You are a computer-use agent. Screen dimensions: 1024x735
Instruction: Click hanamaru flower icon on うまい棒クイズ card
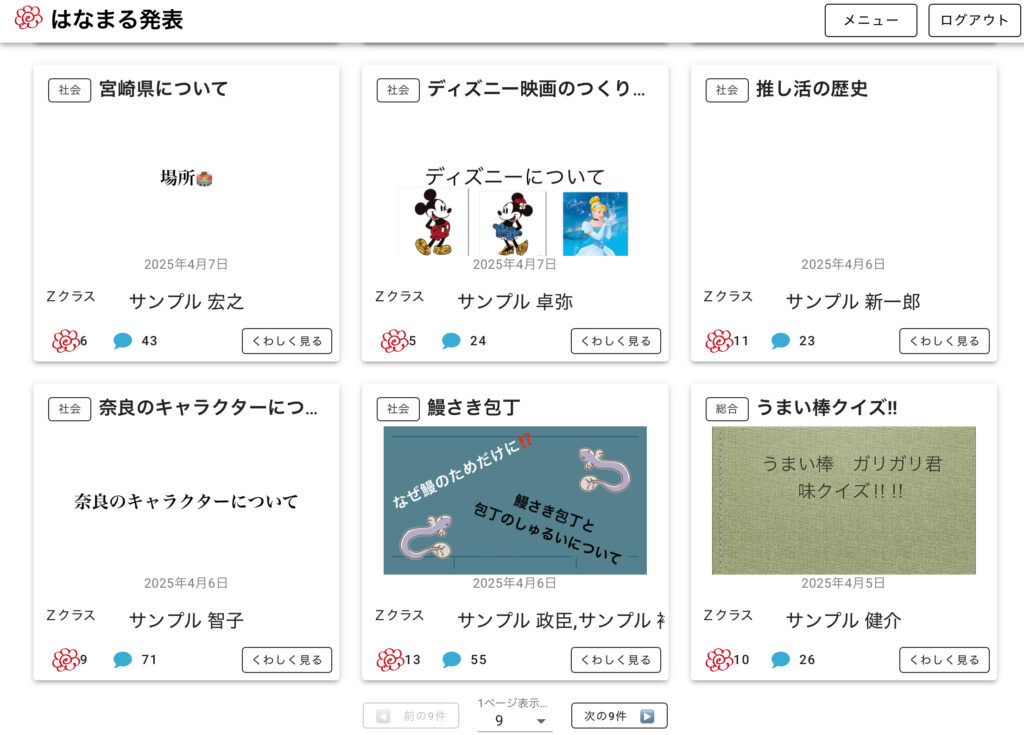coord(718,659)
